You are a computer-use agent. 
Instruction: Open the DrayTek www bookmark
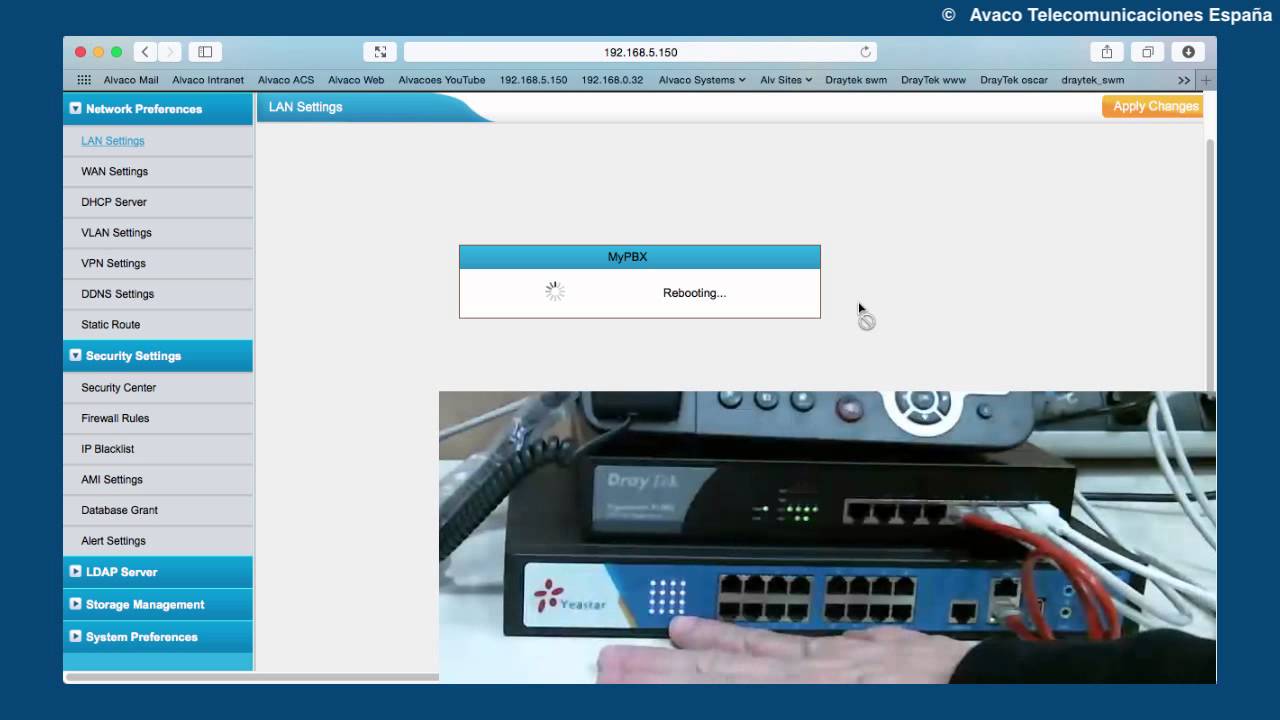point(933,80)
